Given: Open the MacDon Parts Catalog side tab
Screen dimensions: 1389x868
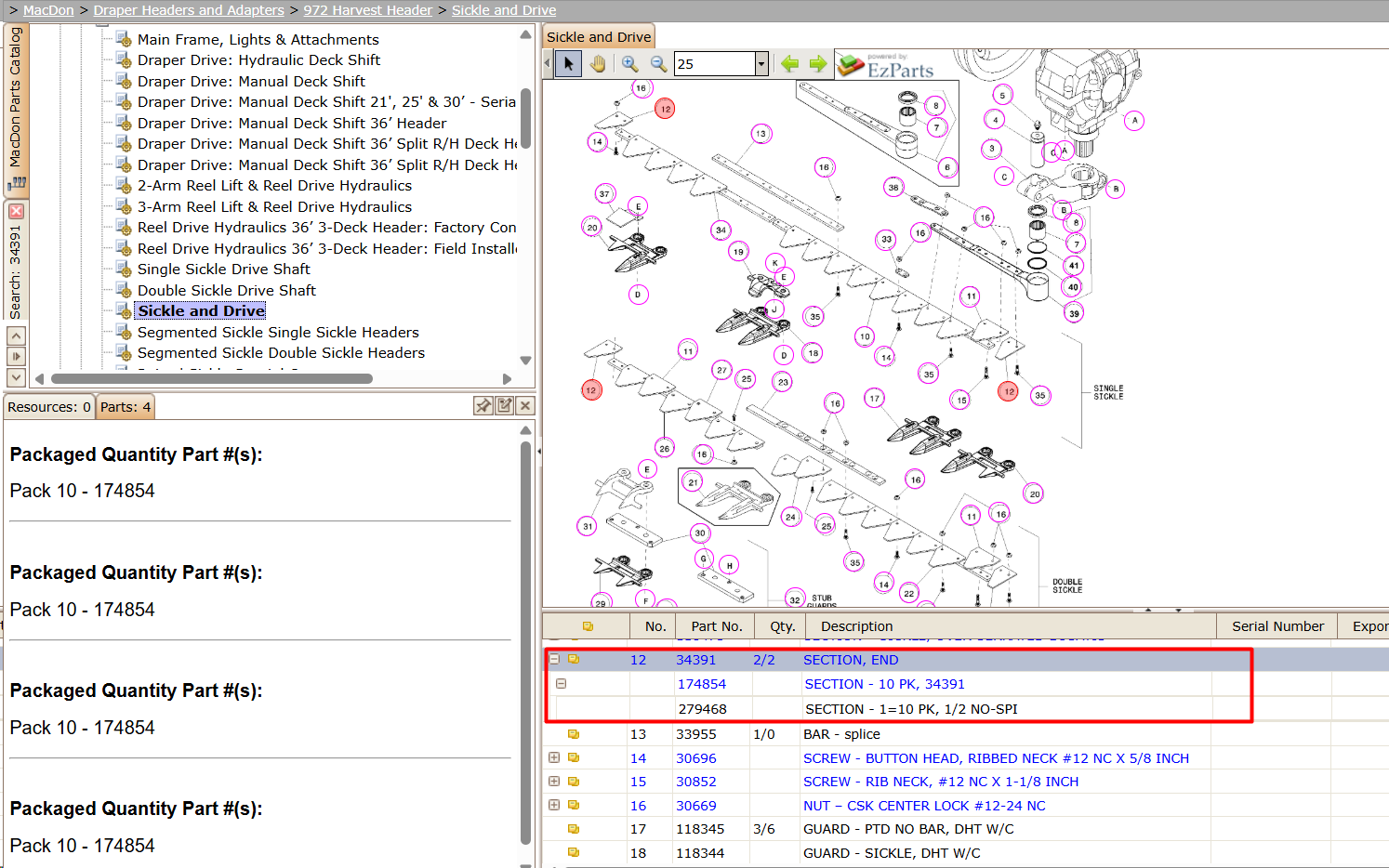Looking at the screenshot, I should (x=16, y=110).
